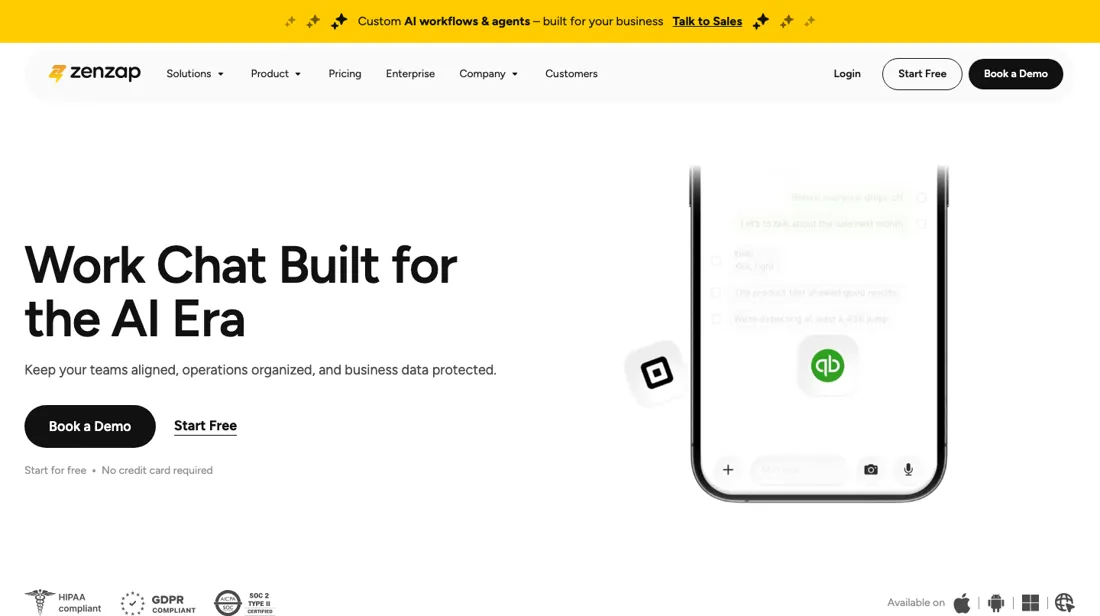
Task: Click the 'Keep your teams aligned' subtitle text
Action: pyautogui.click(x=260, y=370)
